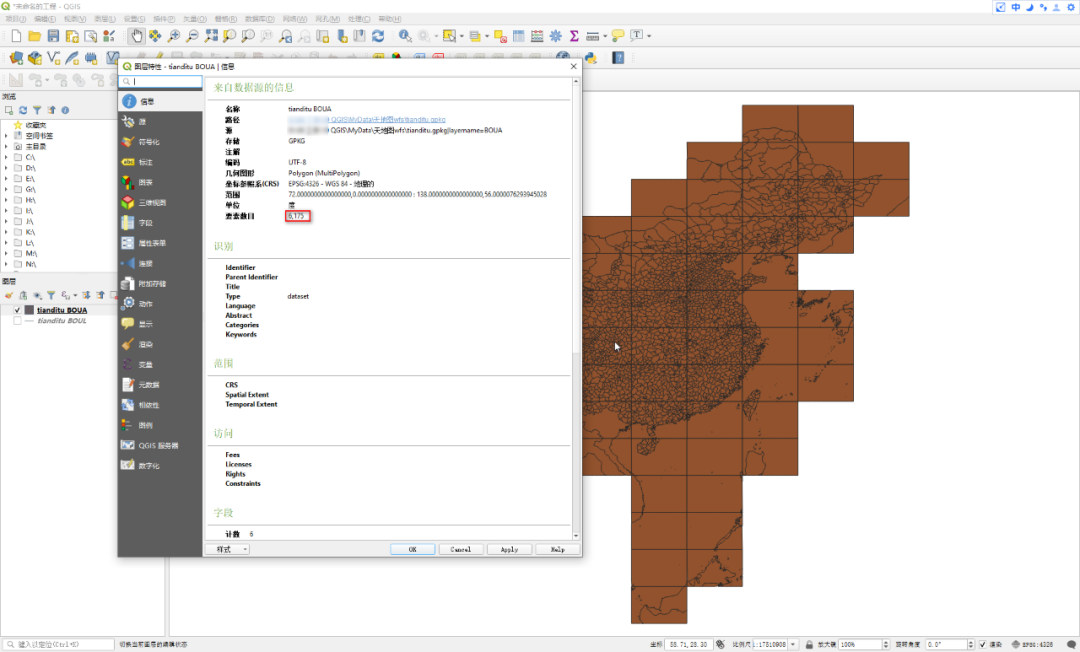Toggle visibility of tianditu BOUA layer
Image resolution: width=1080 pixels, height=652 pixels.
(x=17, y=311)
